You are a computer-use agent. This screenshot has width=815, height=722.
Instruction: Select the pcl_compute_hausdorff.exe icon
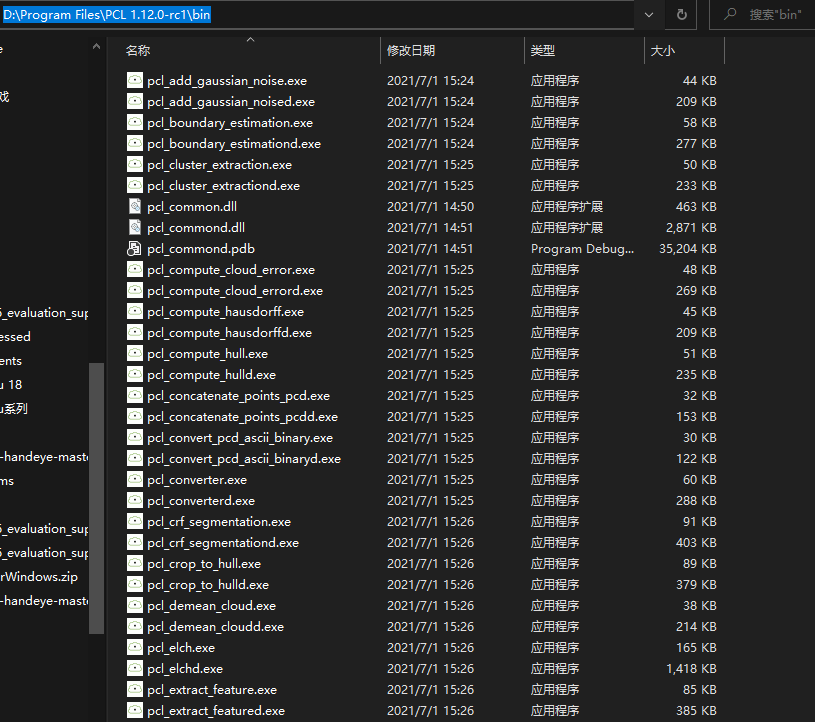point(133,311)
